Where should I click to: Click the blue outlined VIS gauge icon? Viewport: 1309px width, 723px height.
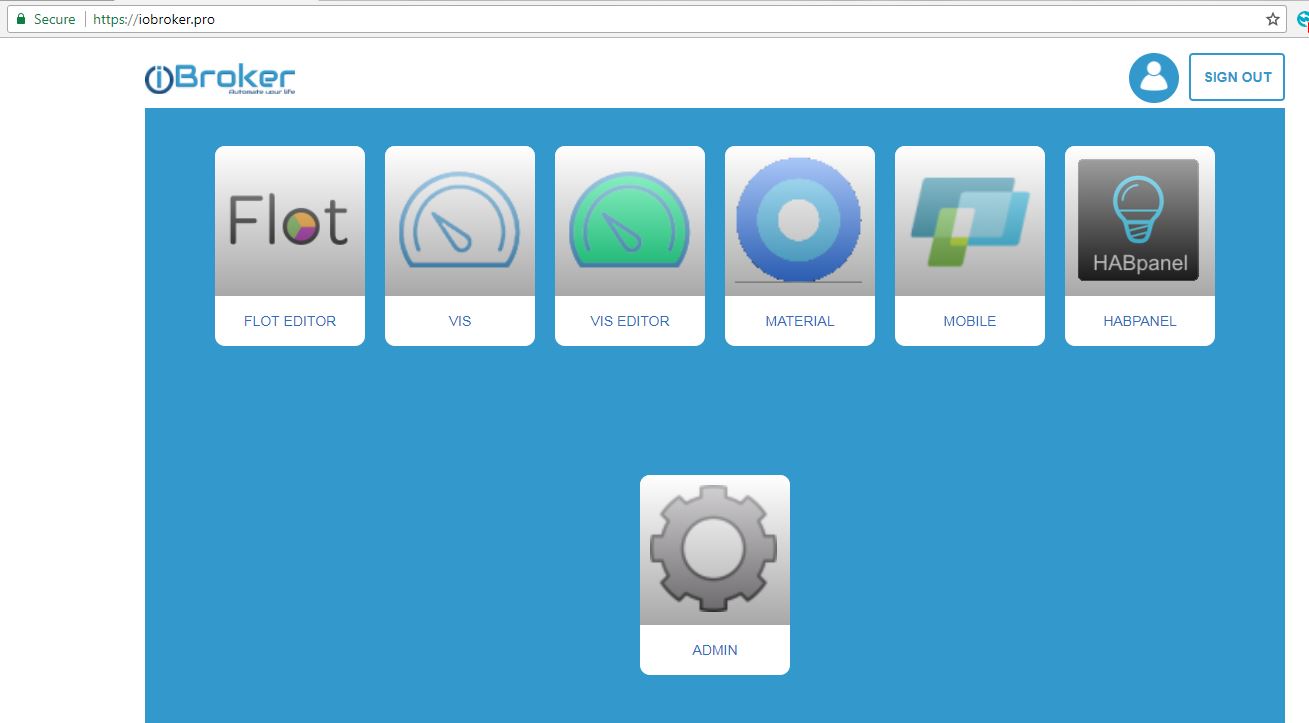point(459,221)
